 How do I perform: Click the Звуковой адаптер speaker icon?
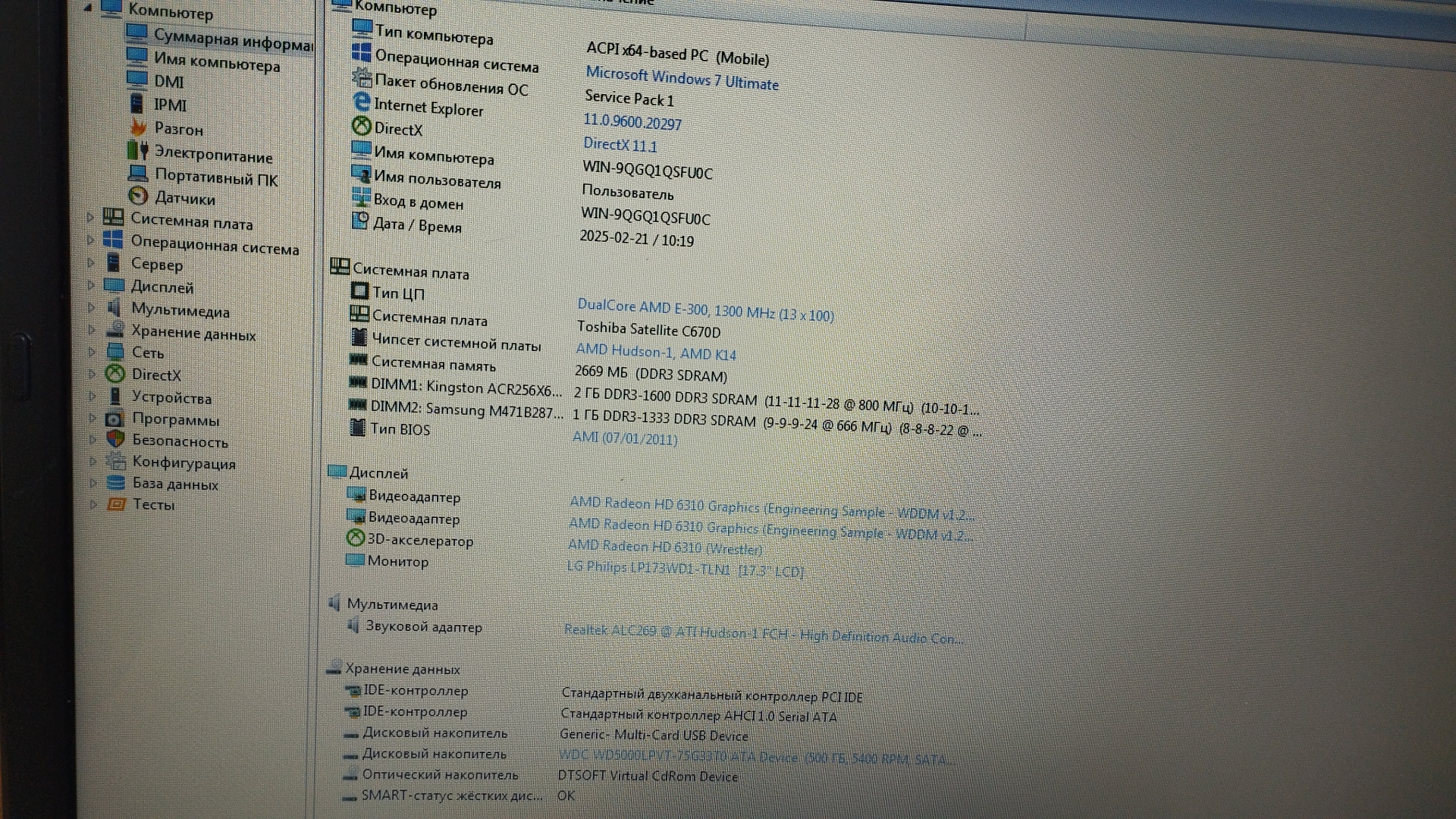pyautogui.click(x=352, y=625)
